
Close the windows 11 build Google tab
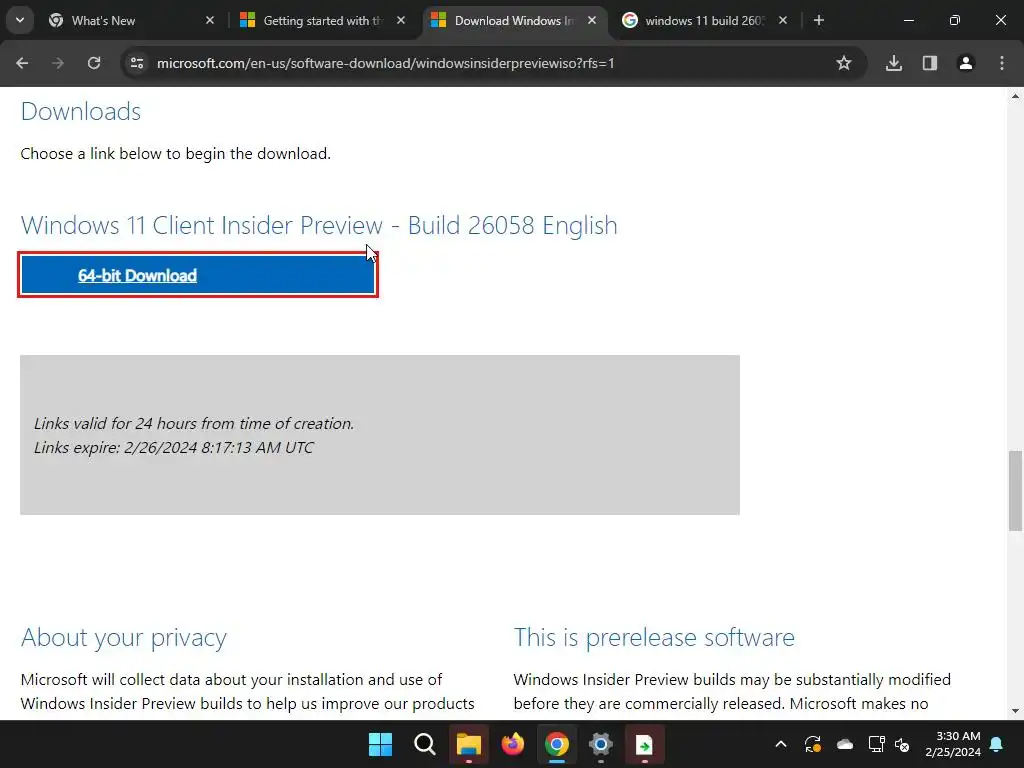tap(783, 20)
